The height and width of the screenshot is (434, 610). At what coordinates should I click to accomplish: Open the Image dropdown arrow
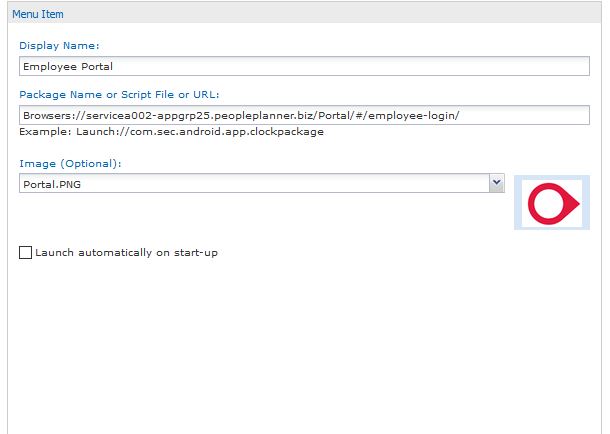tap(496, 183)
